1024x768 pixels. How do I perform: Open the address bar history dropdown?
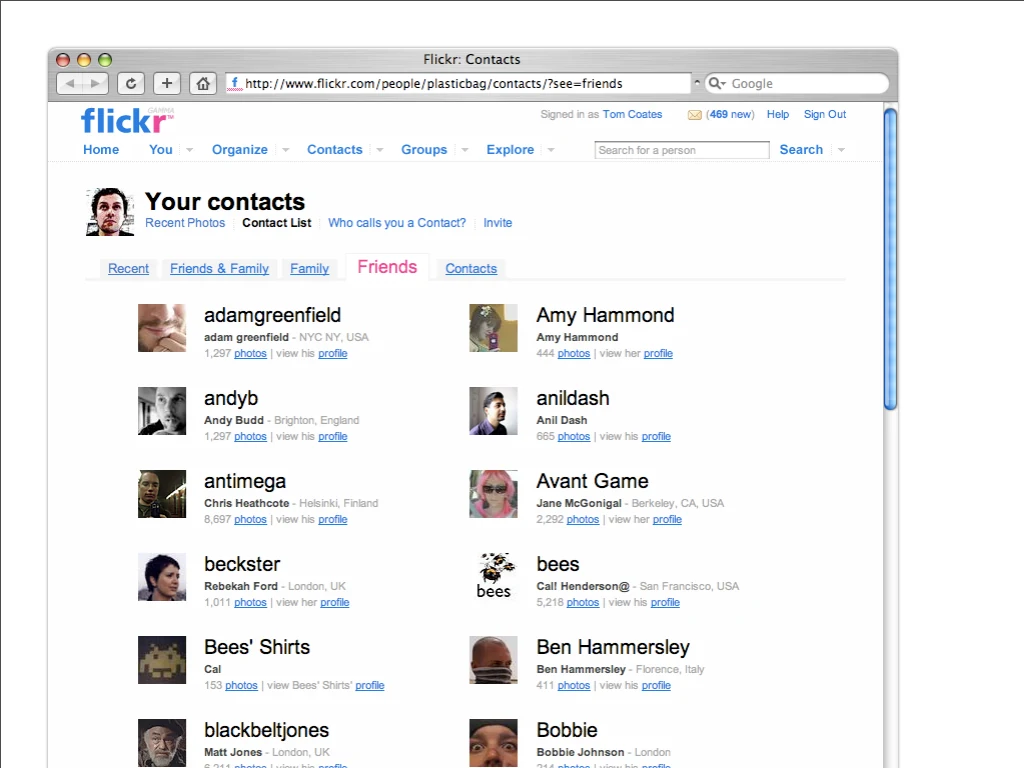[697, 83]
